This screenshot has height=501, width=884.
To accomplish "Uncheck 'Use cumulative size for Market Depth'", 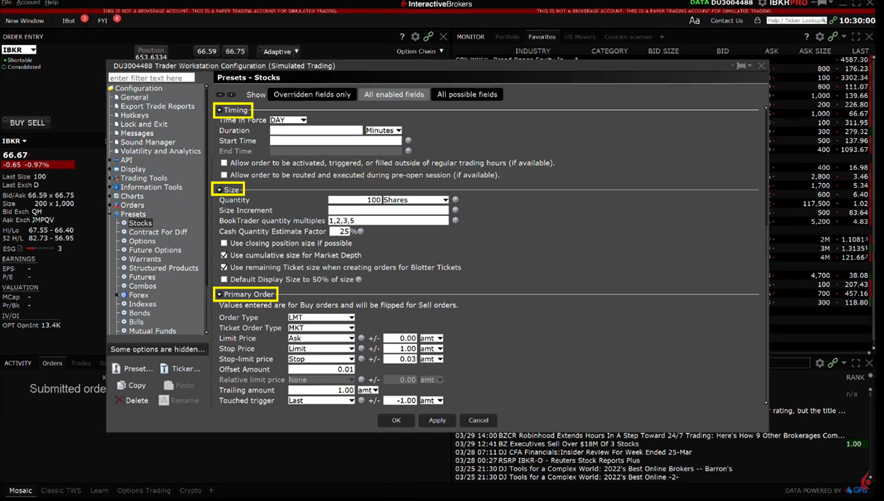I will (x=224, y=255).
